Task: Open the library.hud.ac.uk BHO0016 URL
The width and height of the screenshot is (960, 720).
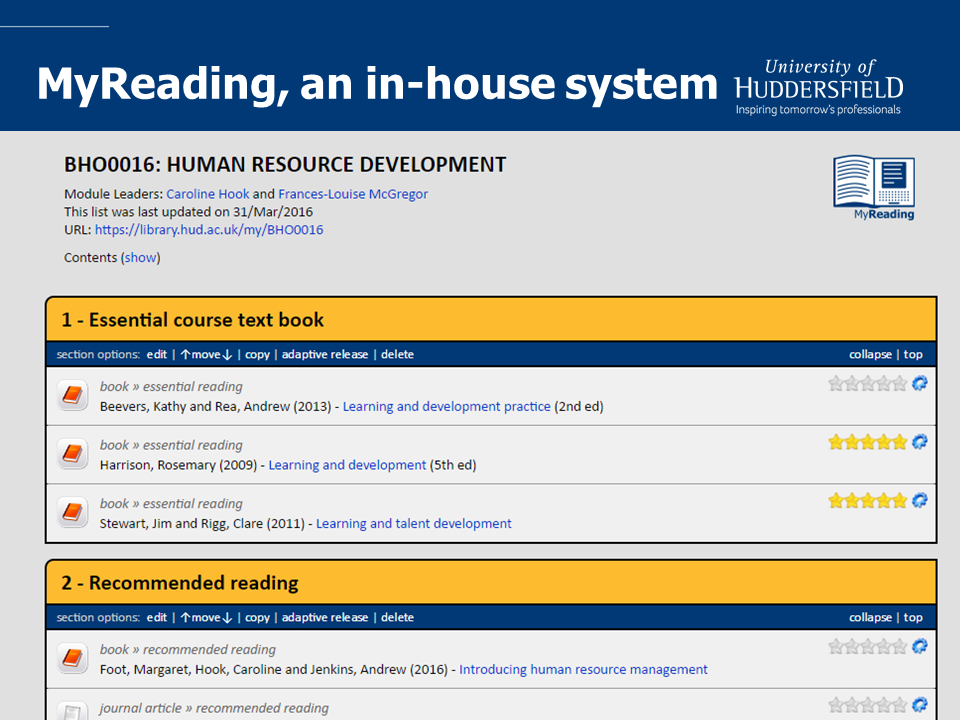Action: click(x=209, y=230)
